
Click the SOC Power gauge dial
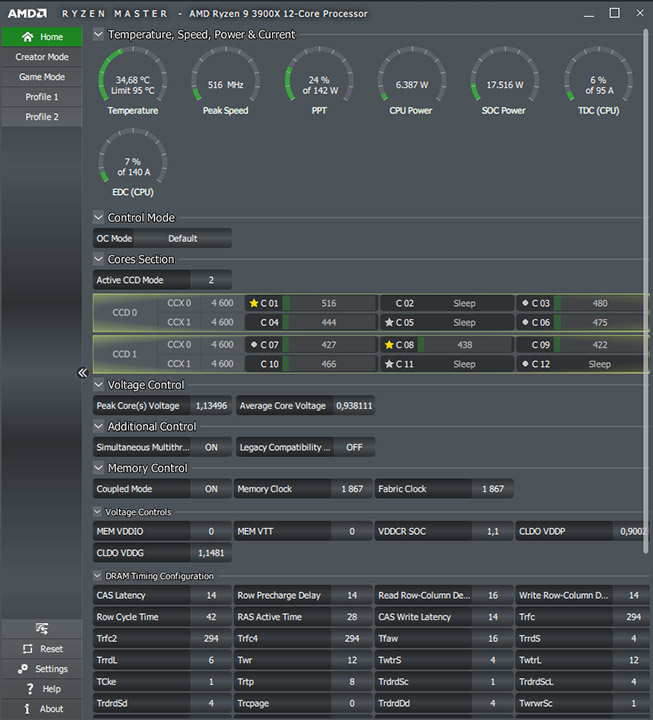click(x=504, y=75)
